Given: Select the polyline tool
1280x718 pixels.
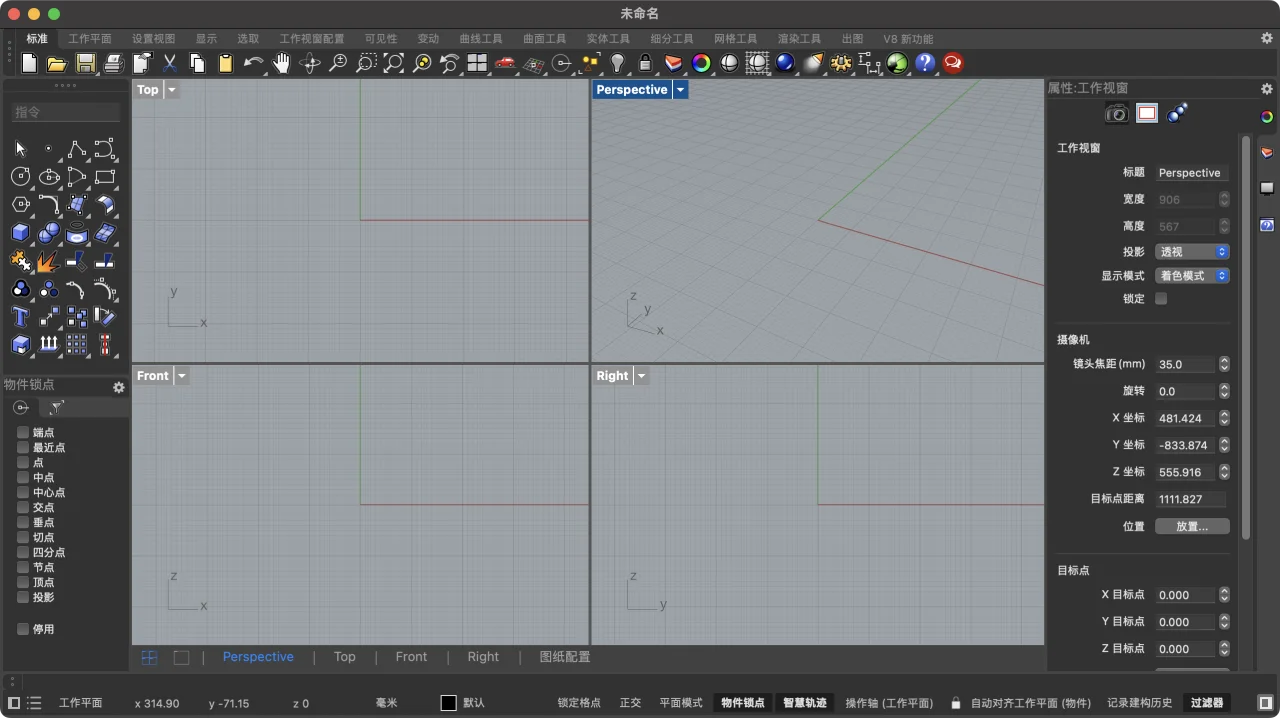Looking at the screenshot, I should [76, 149].
